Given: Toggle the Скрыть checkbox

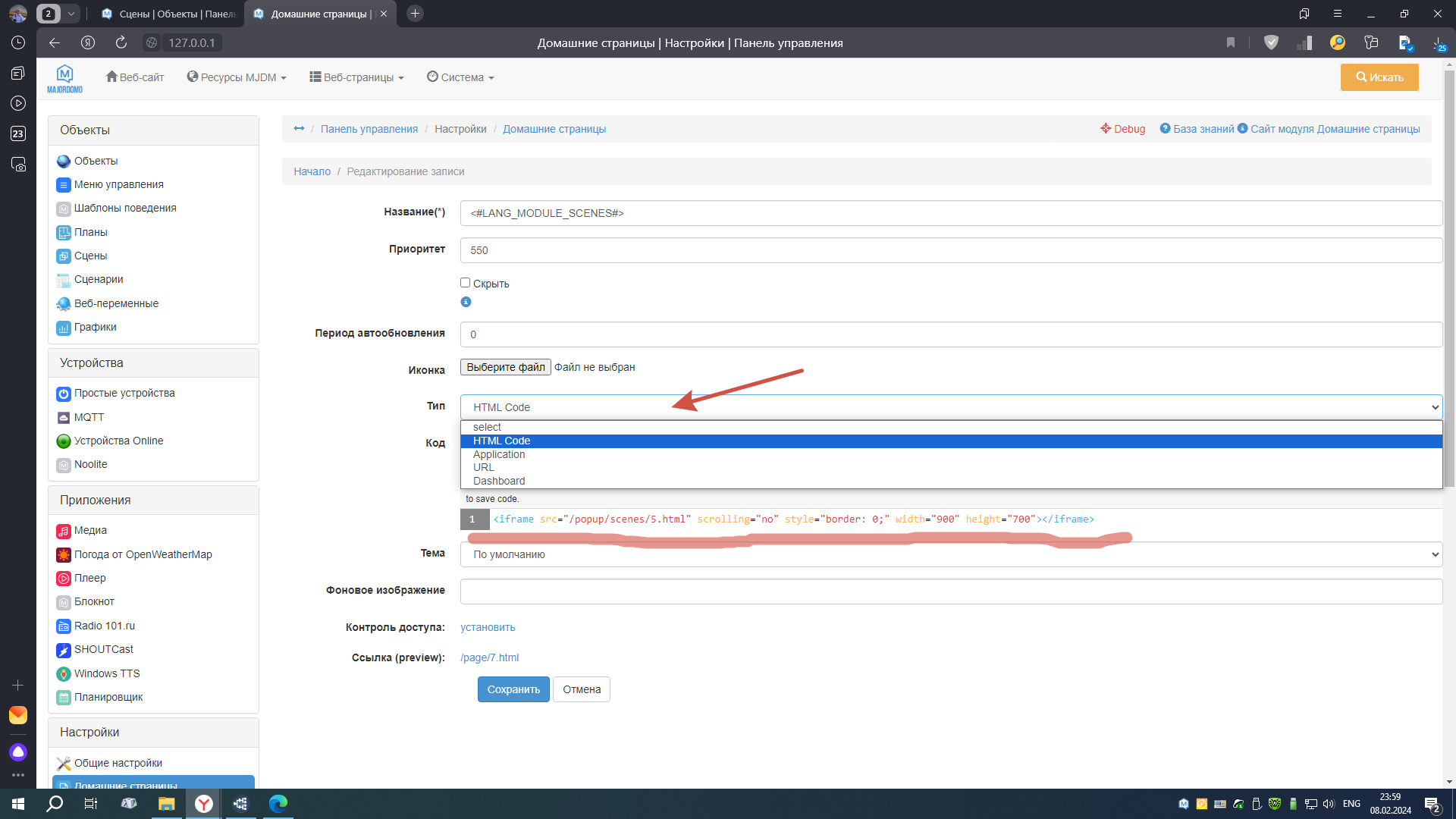Looking at the screenshot, I should click(466, 283).
